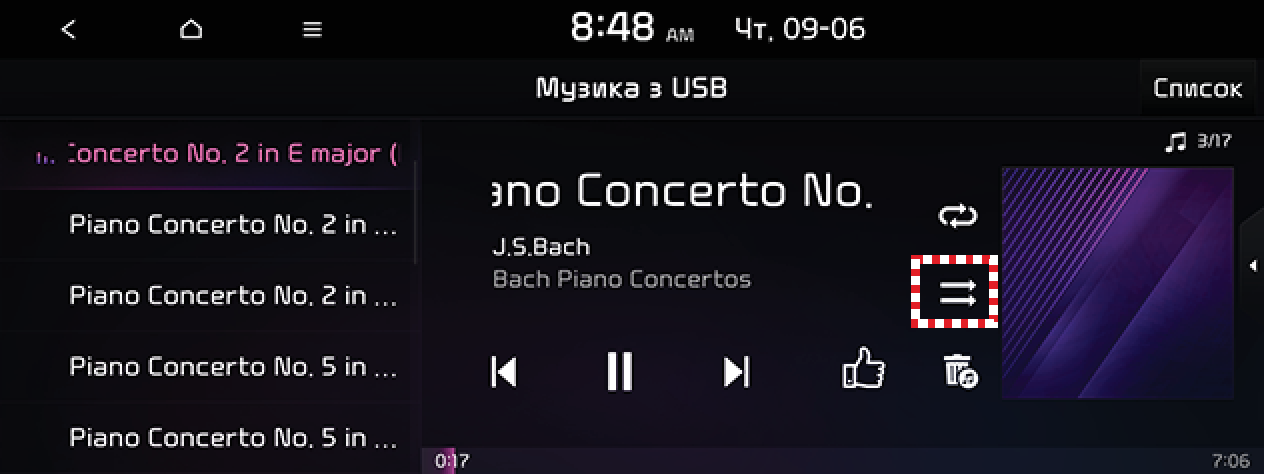
Task: Open the Список list button
Action: pos(1197,88)
